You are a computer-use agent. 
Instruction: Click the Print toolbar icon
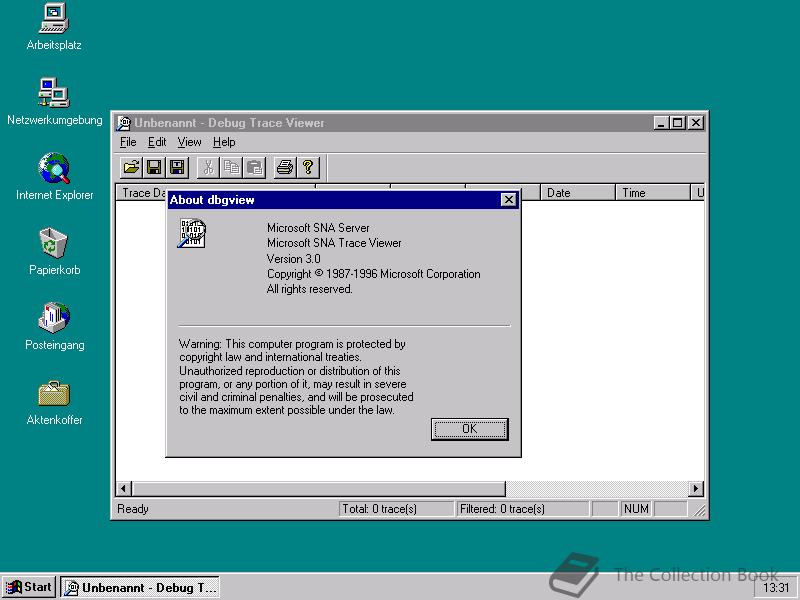[x=285, y=167]
